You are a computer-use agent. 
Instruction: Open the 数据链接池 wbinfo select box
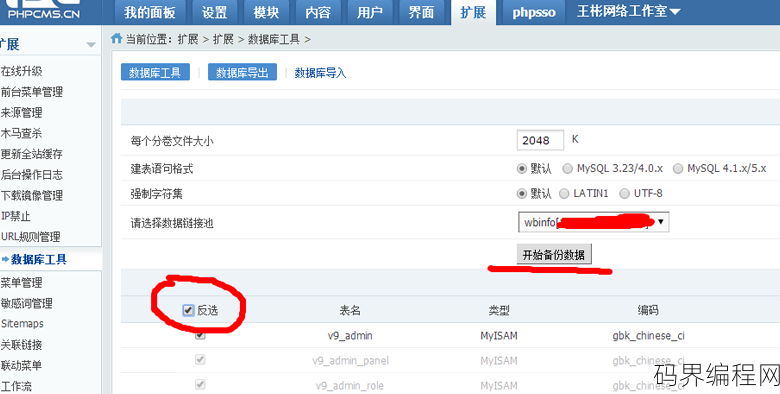[x=593, y=222]
